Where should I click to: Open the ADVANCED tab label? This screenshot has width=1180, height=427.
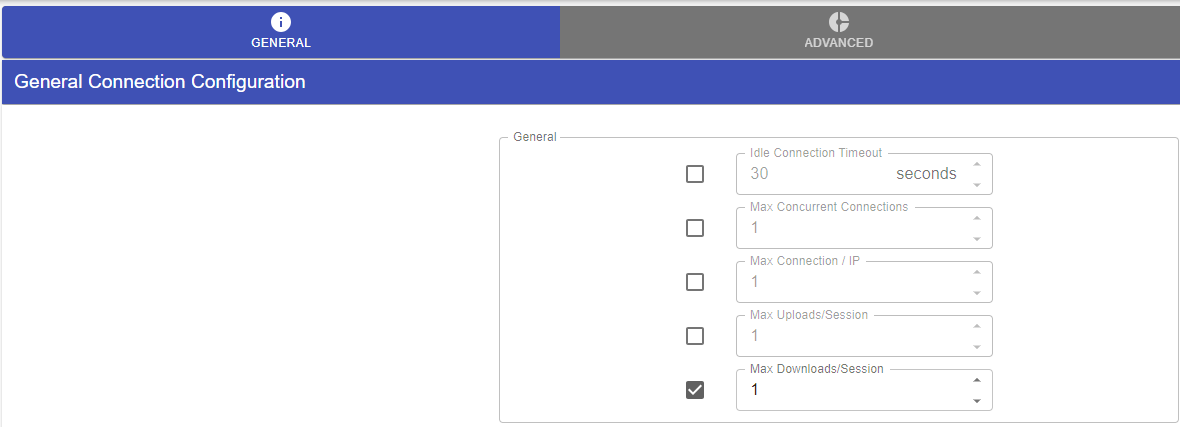click(838, 43)
